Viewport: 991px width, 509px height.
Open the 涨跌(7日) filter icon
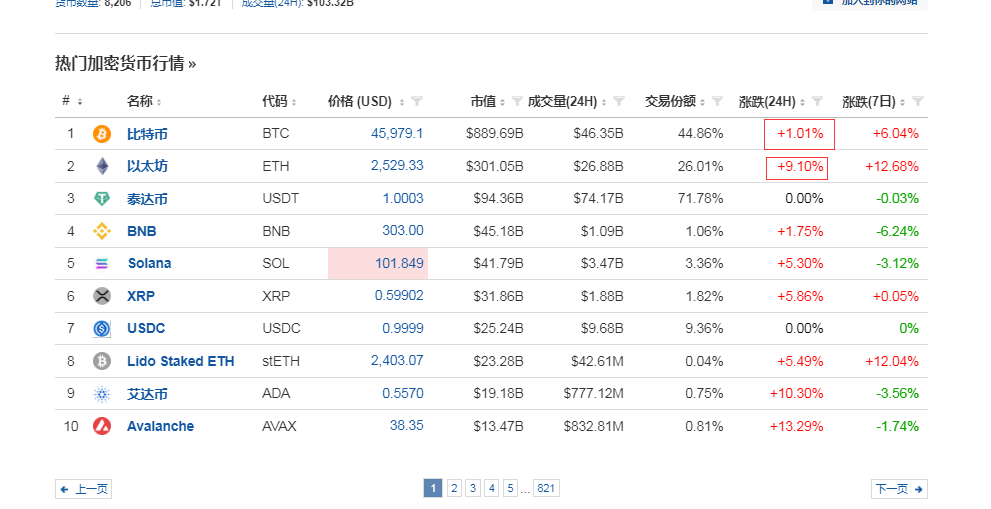pos(918,101)
